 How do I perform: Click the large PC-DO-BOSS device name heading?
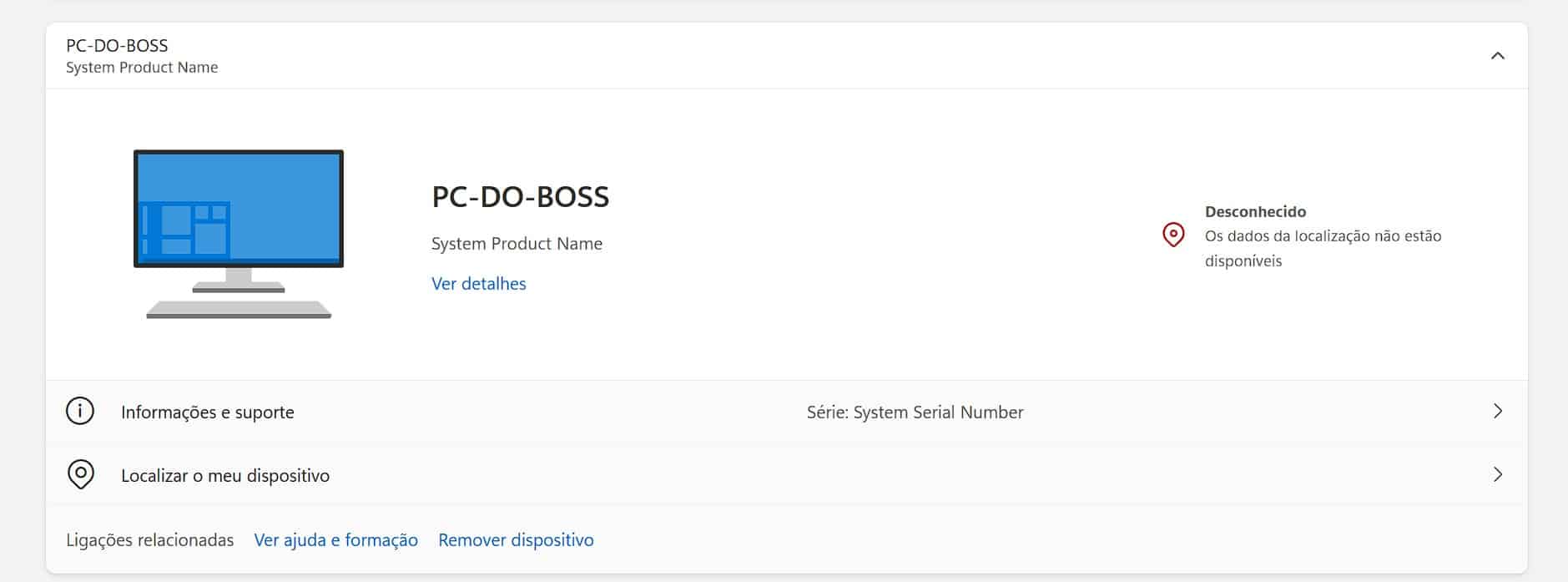point(520,197)
